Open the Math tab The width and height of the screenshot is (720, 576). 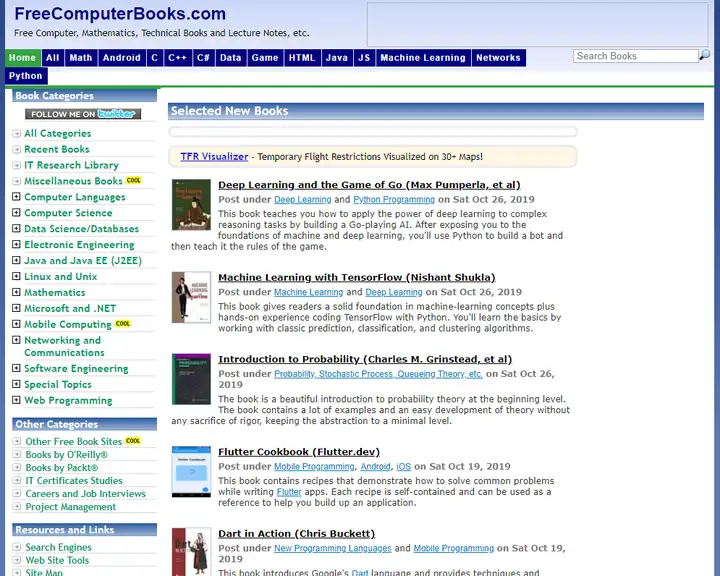tap(81, 58)
